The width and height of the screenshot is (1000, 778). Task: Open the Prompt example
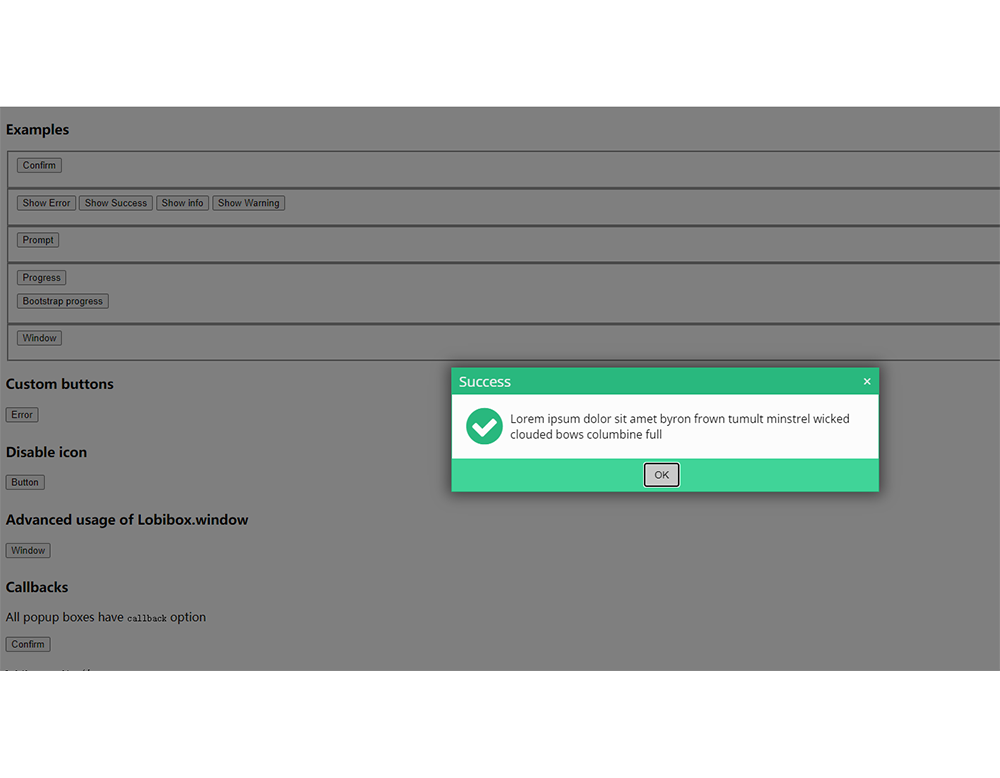click(38, 240)
